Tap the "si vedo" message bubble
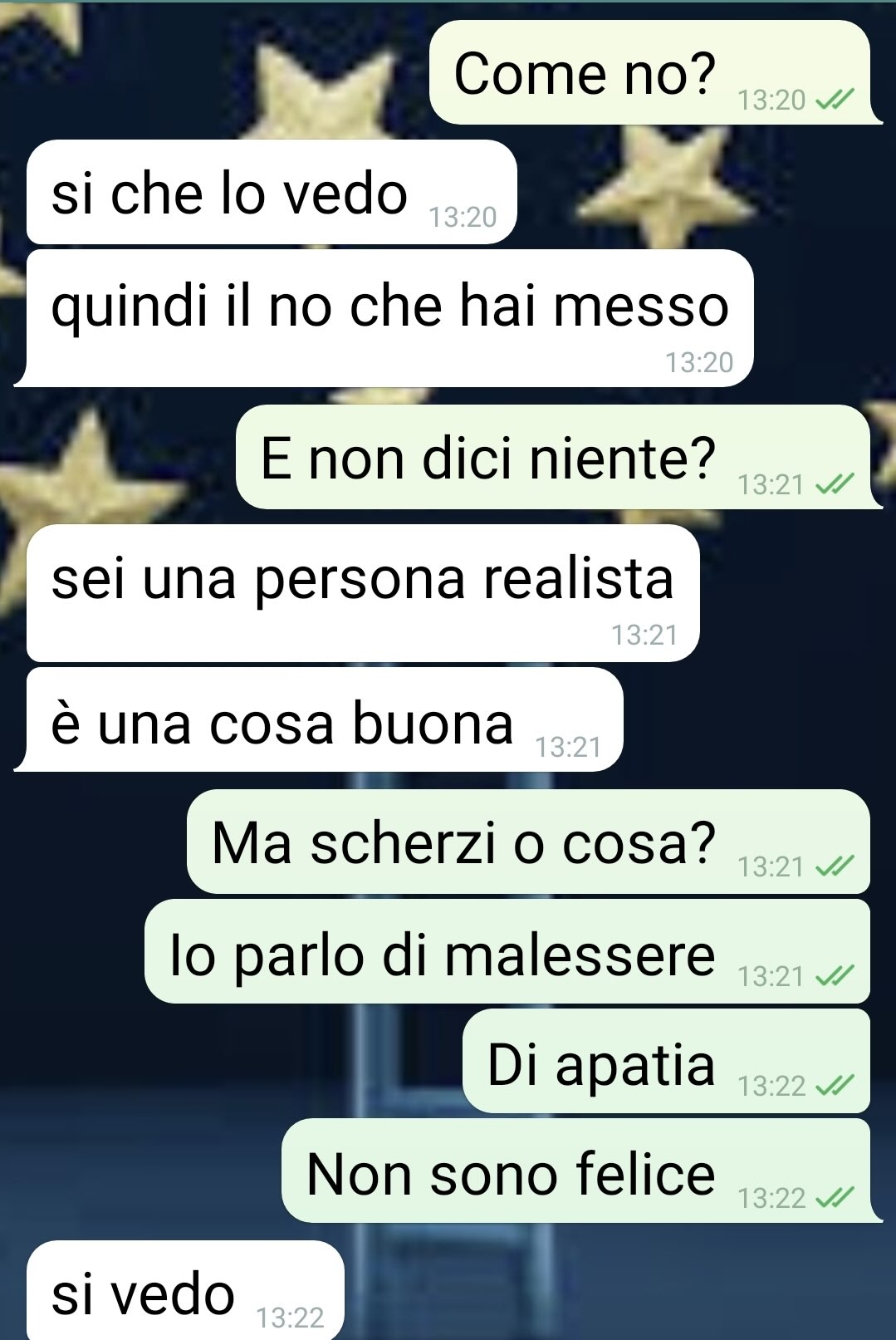The image size is (896, 1340). point(185,1290)
